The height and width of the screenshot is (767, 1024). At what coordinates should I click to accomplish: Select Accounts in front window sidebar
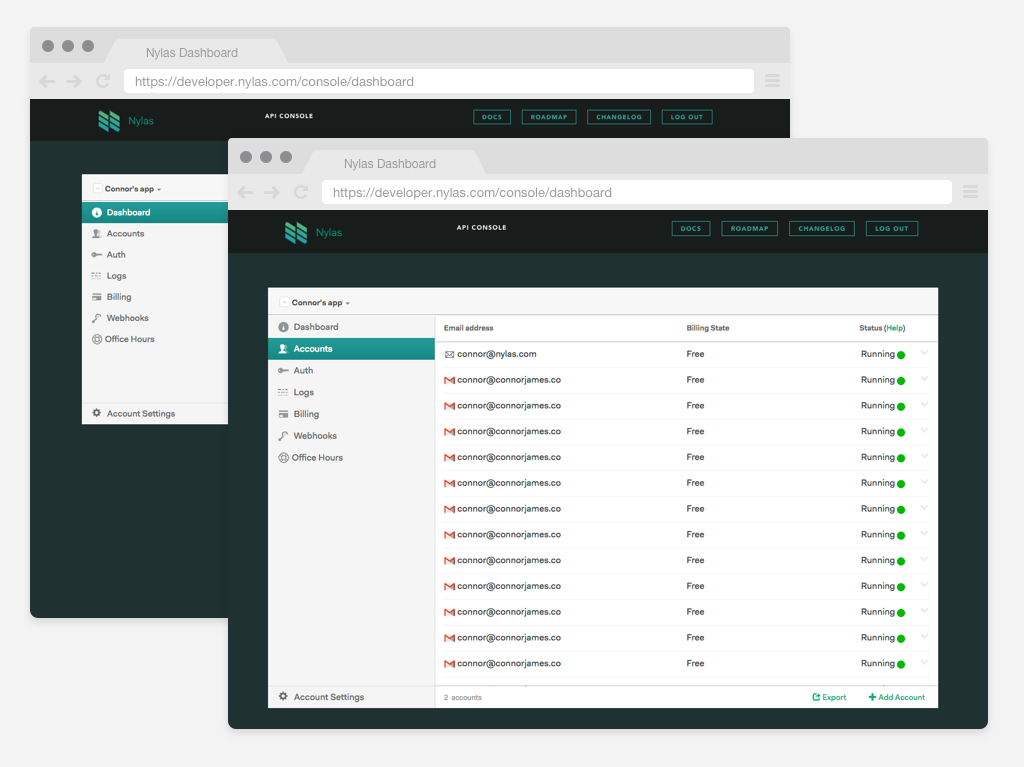[351, 349]
